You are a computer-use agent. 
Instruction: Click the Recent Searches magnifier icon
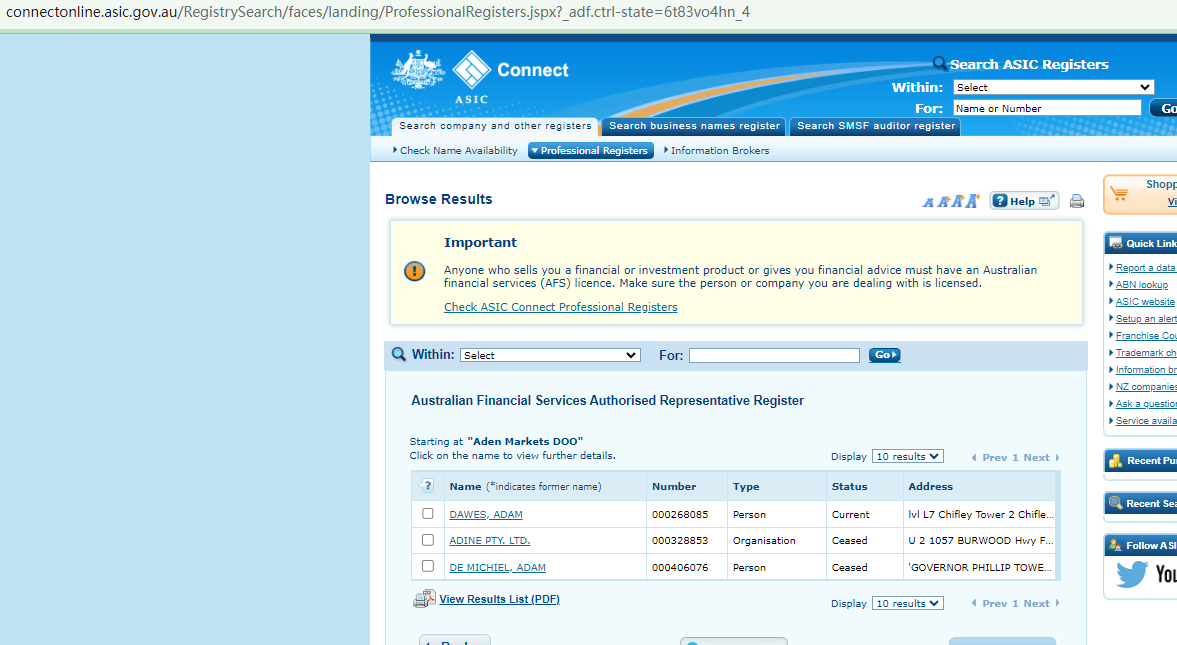pyautogui.click(x=1115, y=503)
